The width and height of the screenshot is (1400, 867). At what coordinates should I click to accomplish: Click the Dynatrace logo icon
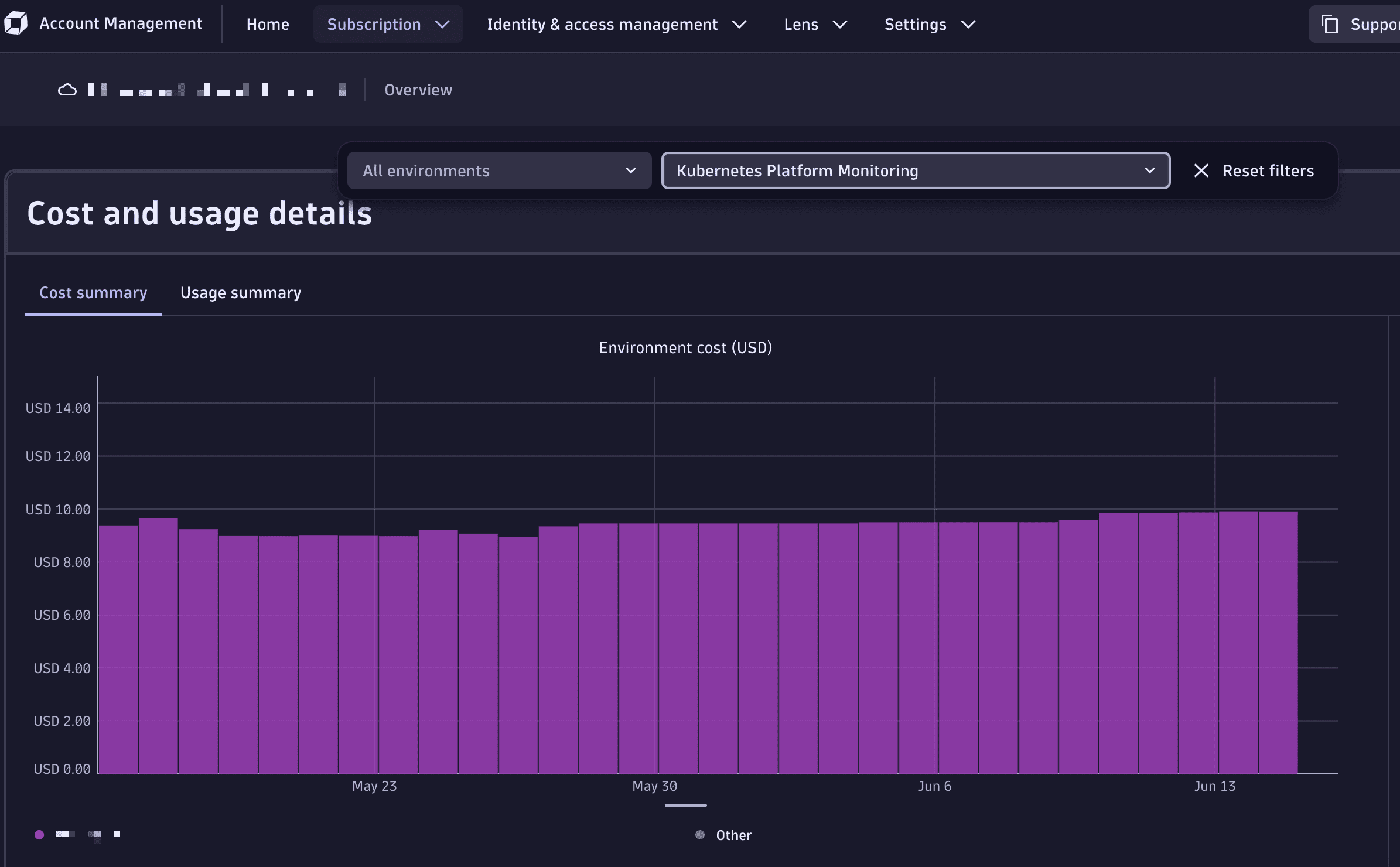pyautogui.click(x=15, y=23)
